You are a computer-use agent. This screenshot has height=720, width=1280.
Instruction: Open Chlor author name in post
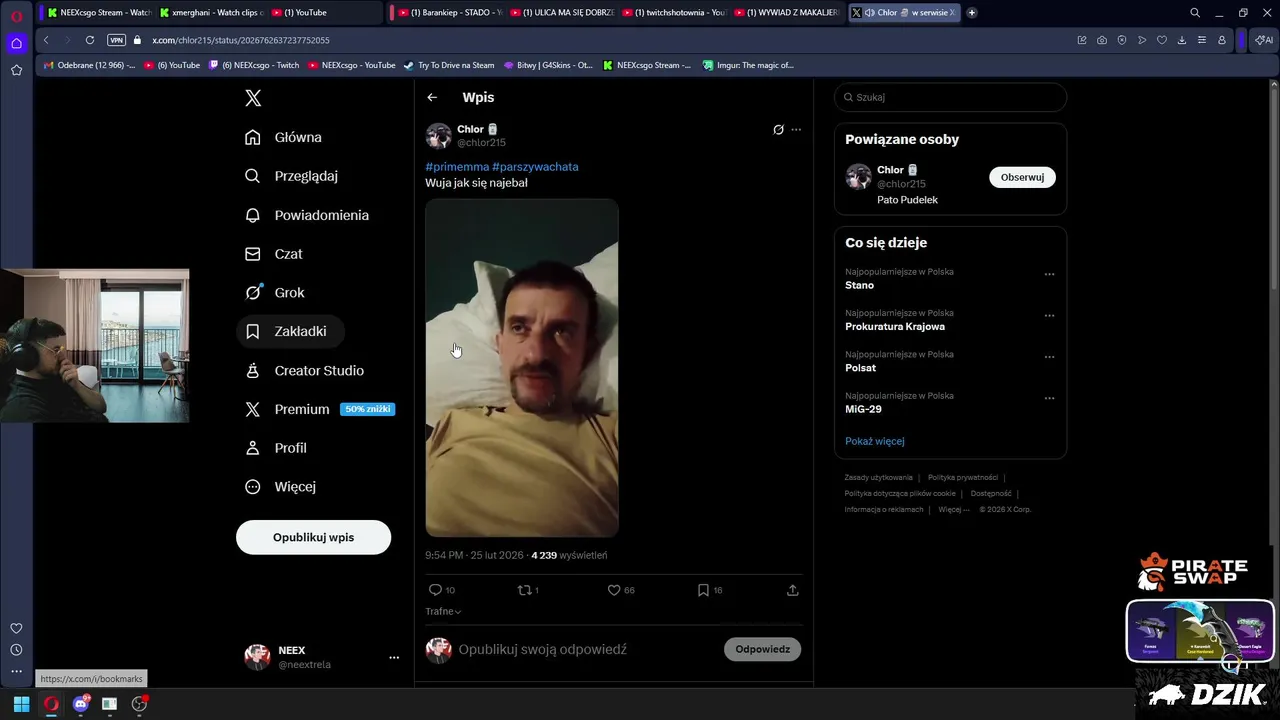click(470, 129)
